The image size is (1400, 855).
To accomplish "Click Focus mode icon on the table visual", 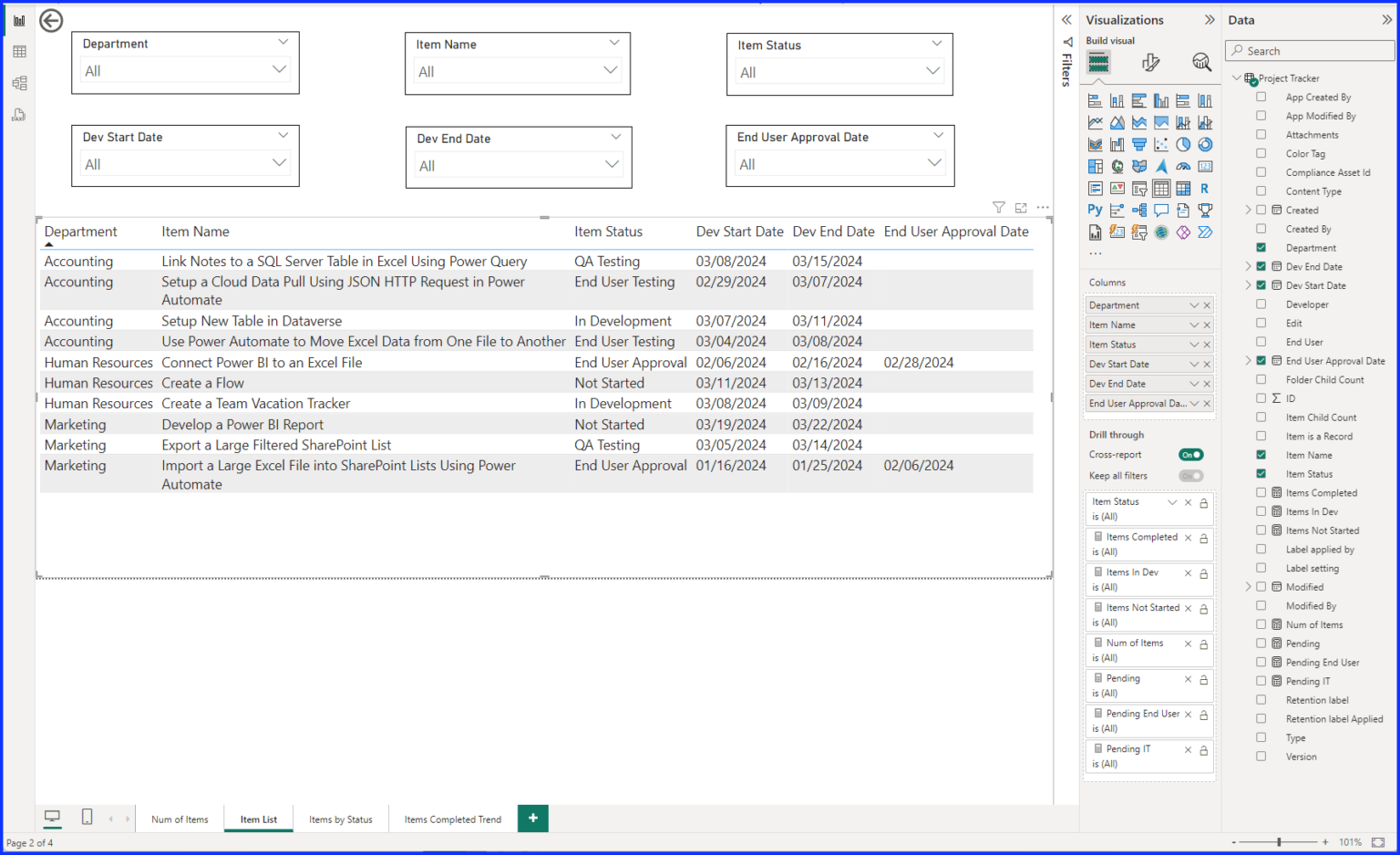I will [x=1021, y=208].
